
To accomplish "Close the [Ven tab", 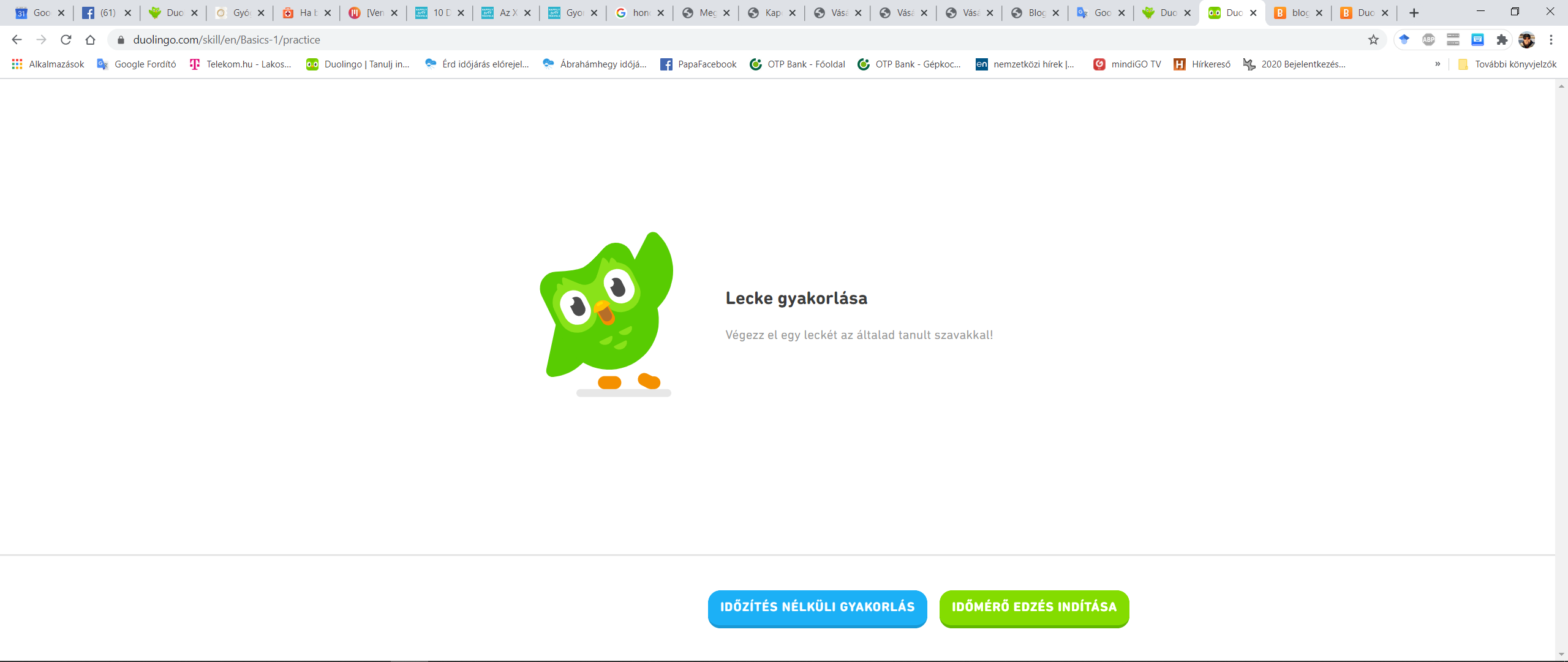I will 394,13.
